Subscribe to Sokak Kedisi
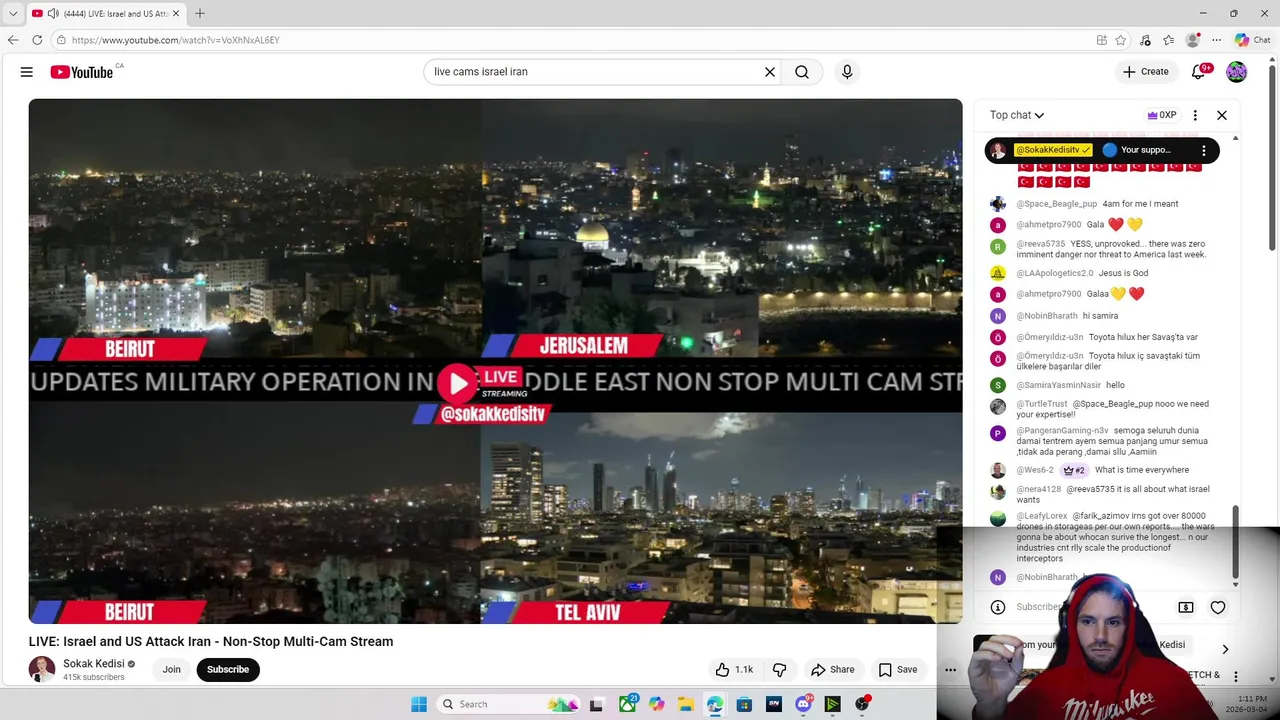1280x720 pixels. coord(228,670)
